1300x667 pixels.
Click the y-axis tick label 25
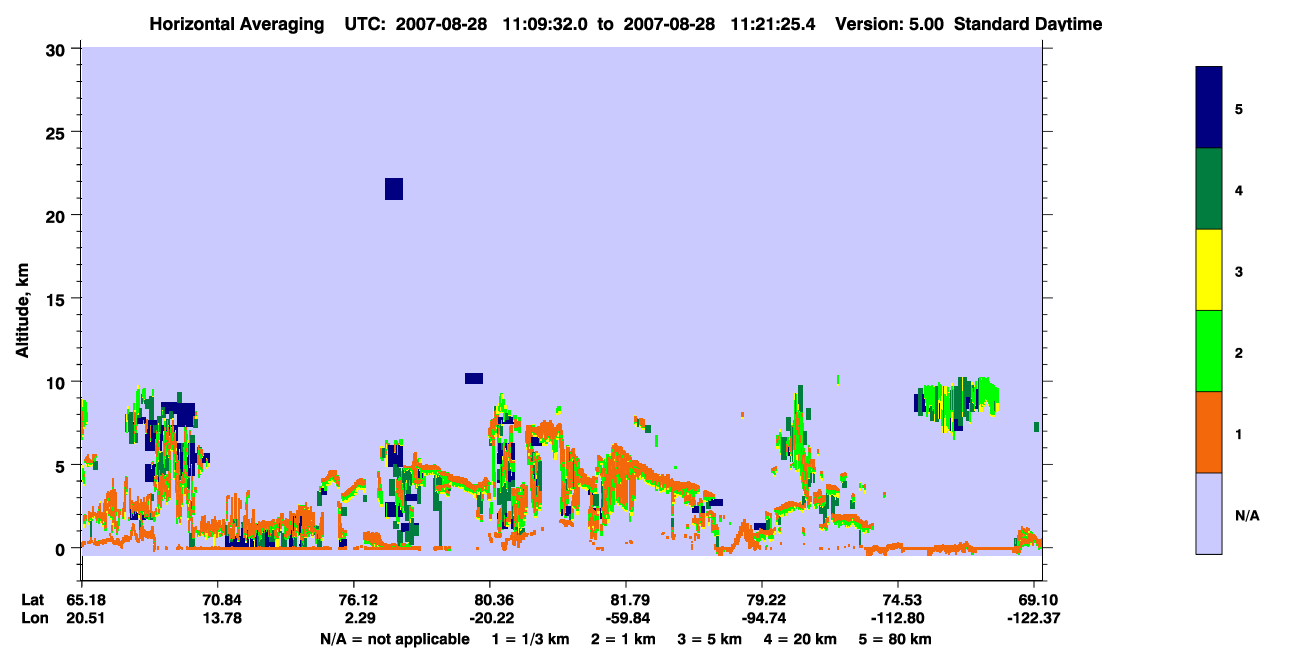(x=58, y=132)
